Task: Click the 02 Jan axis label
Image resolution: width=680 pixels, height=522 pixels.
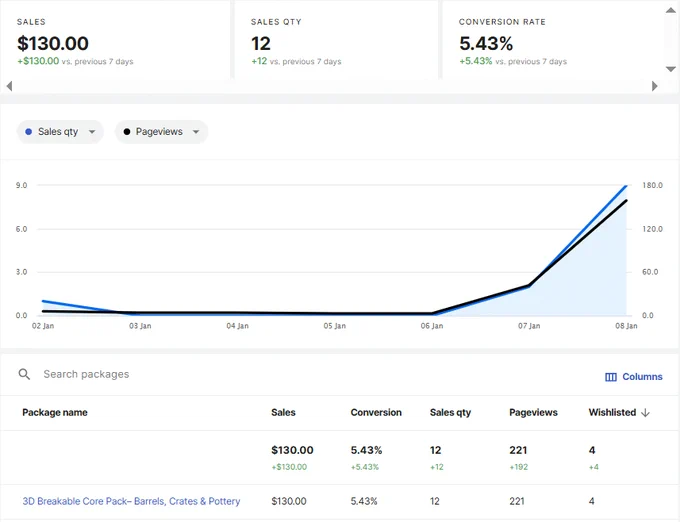Action: point(43,326)
